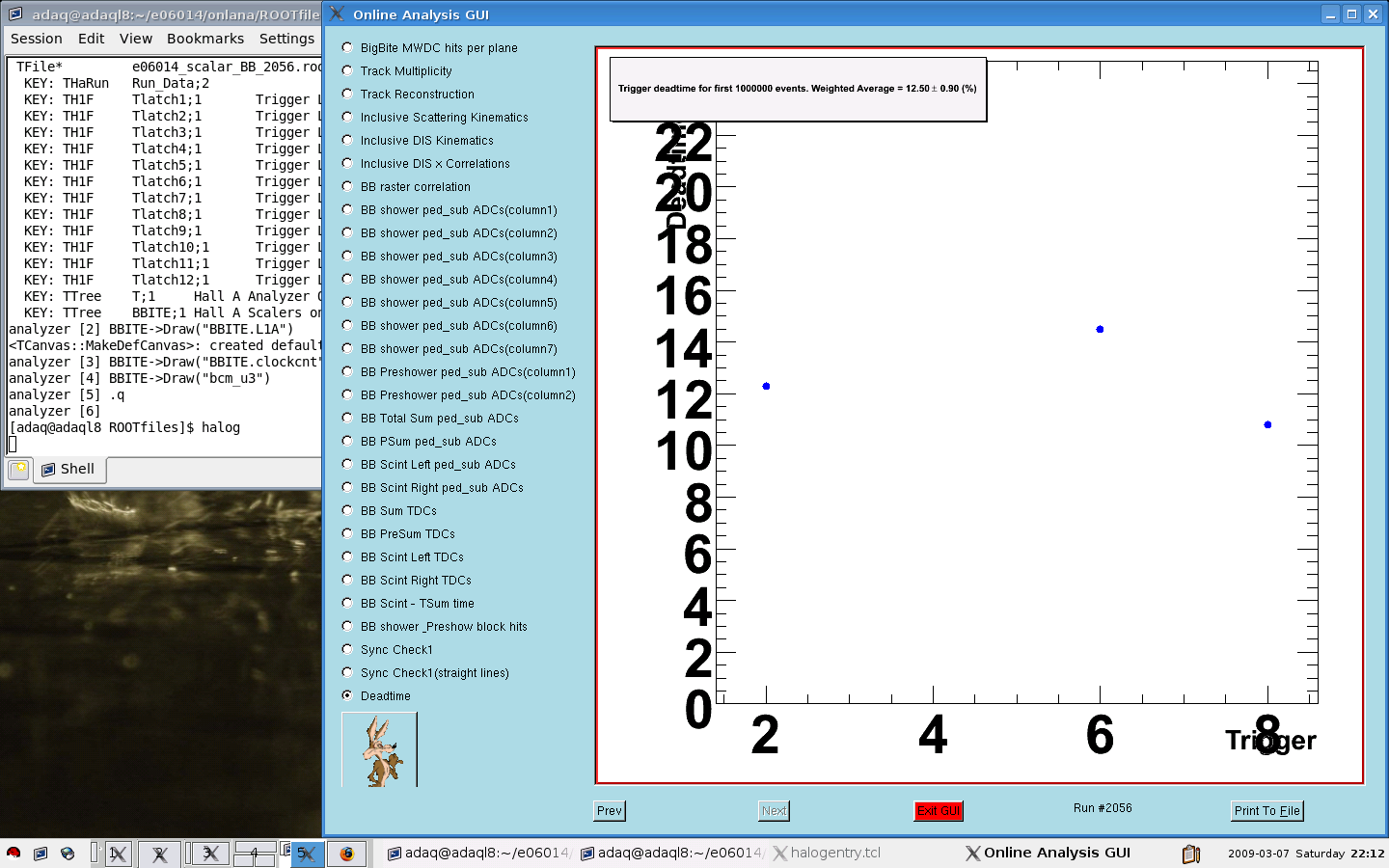Click the Next button
The width and height of the screenshot is (1389, 868).
pyautogui.click(x=774, y=811)
